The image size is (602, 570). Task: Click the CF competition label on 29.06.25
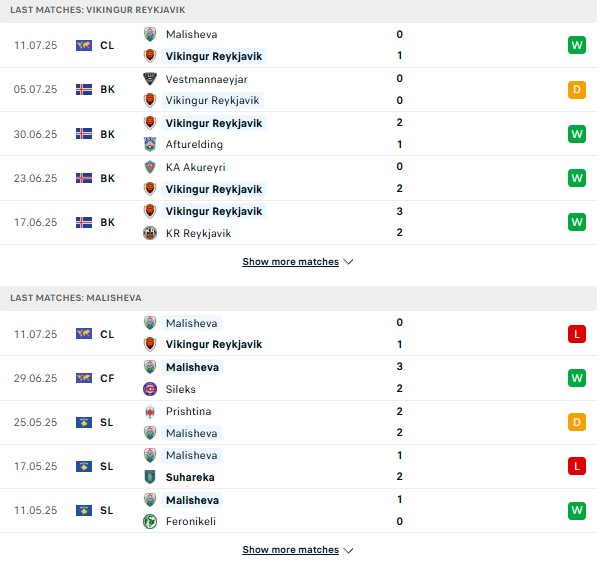click(x=107, y=378)
